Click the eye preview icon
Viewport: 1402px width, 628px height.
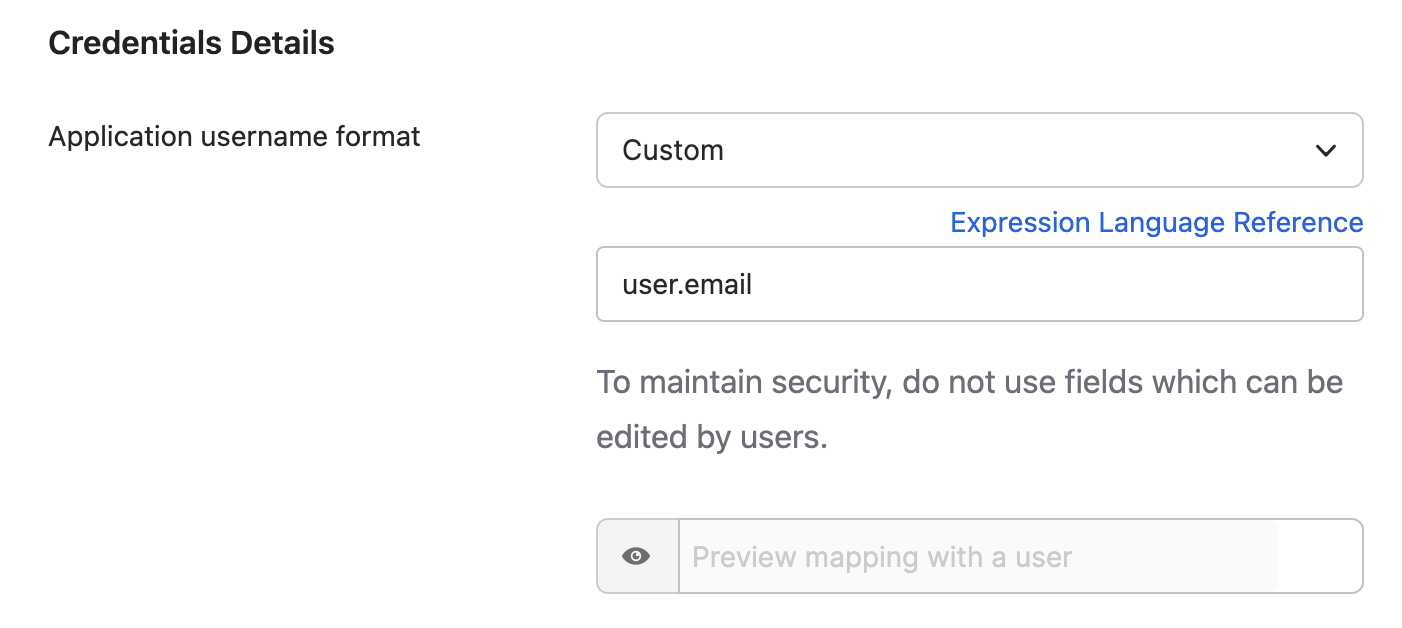[636, 556]
